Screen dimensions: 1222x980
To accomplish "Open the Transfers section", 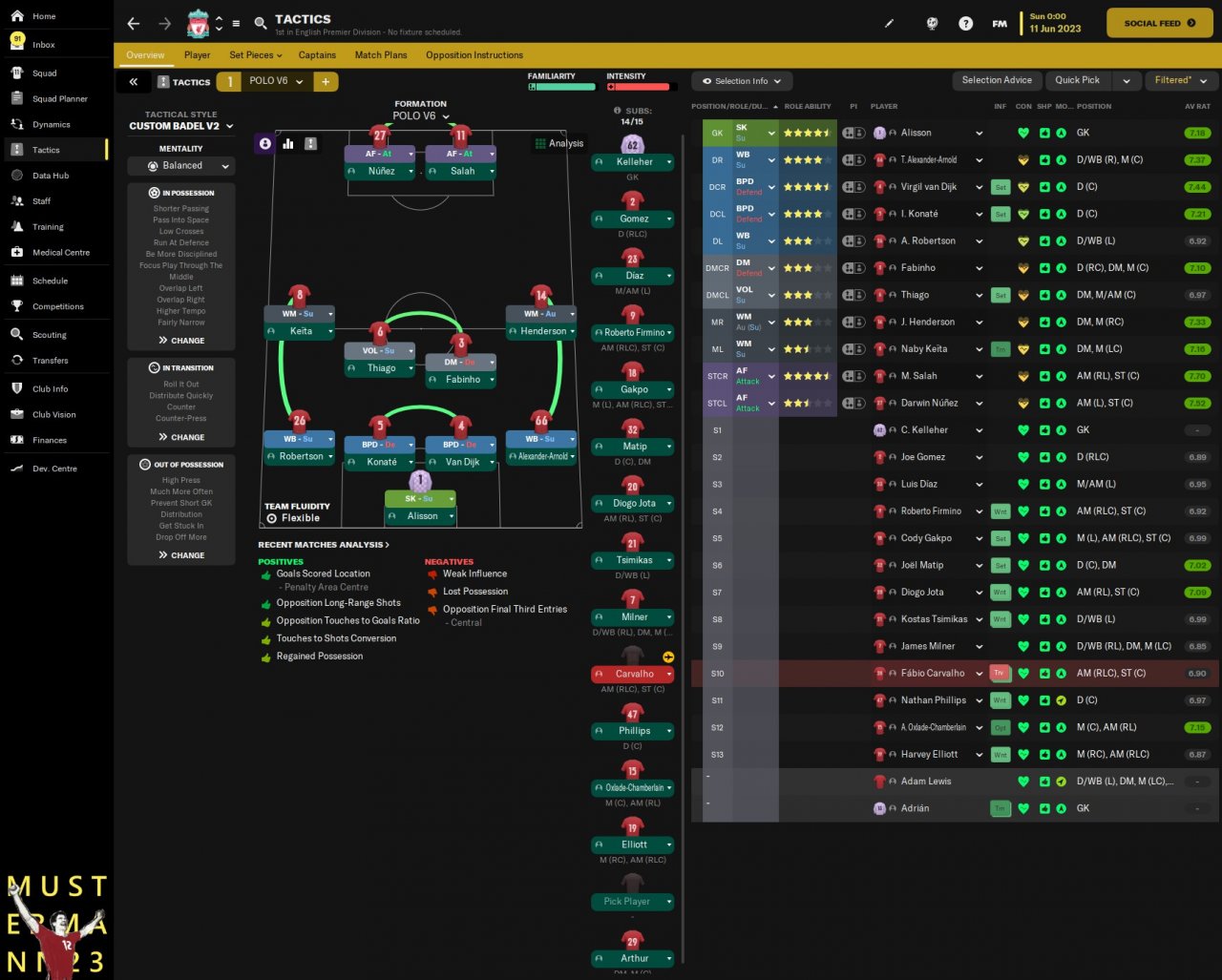I will point(50,361).
